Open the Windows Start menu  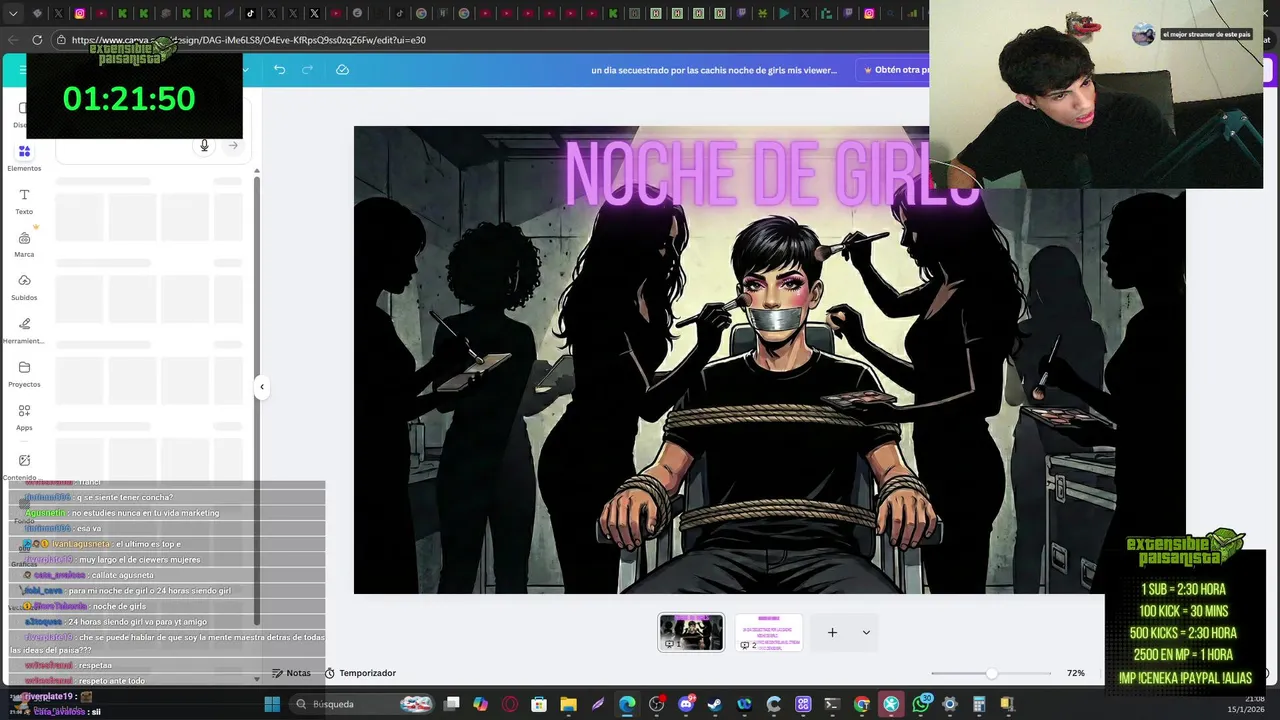click(x=272, y=704)
